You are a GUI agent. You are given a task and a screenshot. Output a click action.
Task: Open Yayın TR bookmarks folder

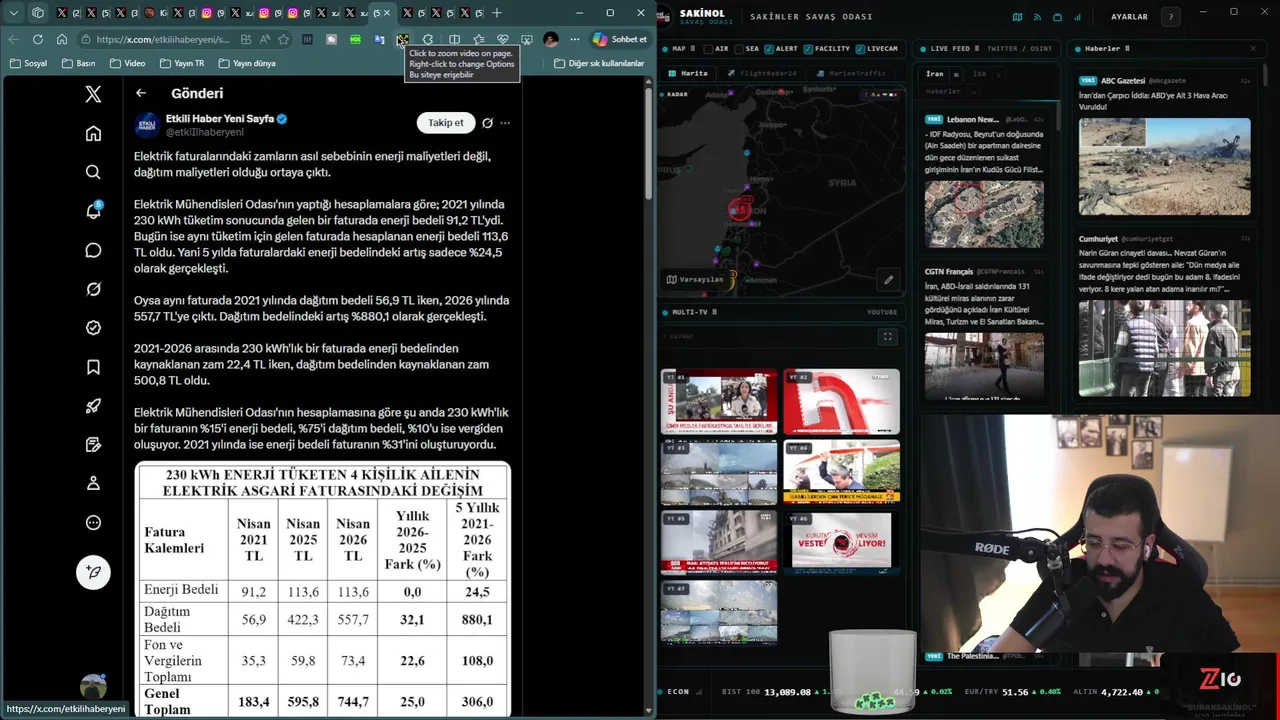point(181,63)
